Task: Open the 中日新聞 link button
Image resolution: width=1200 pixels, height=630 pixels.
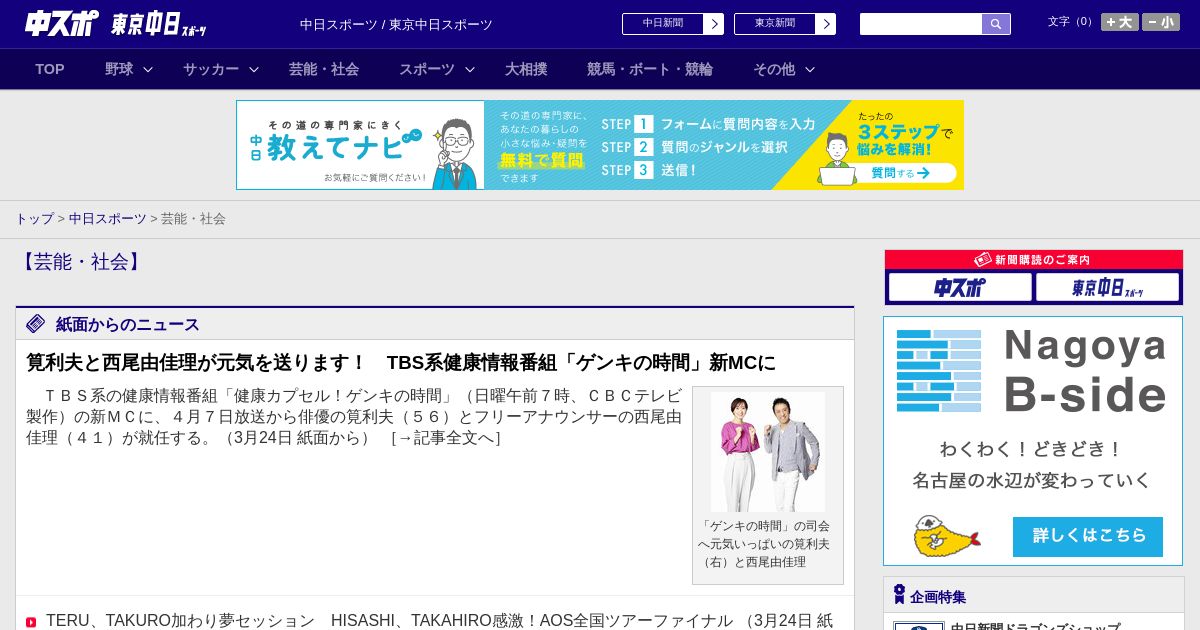Action: 663,23
